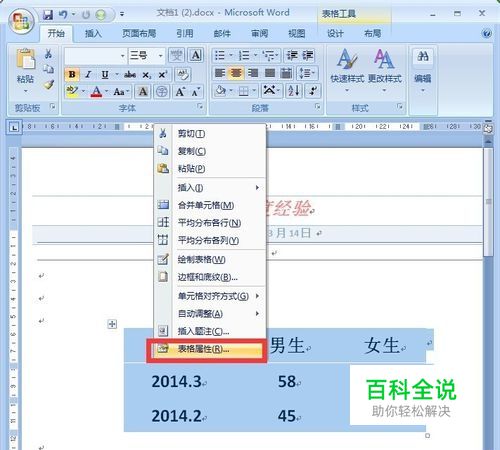The height and width of the screenshot is (450, 500).
Task: Click the Increase Indent icon
Action: point(308,55)
